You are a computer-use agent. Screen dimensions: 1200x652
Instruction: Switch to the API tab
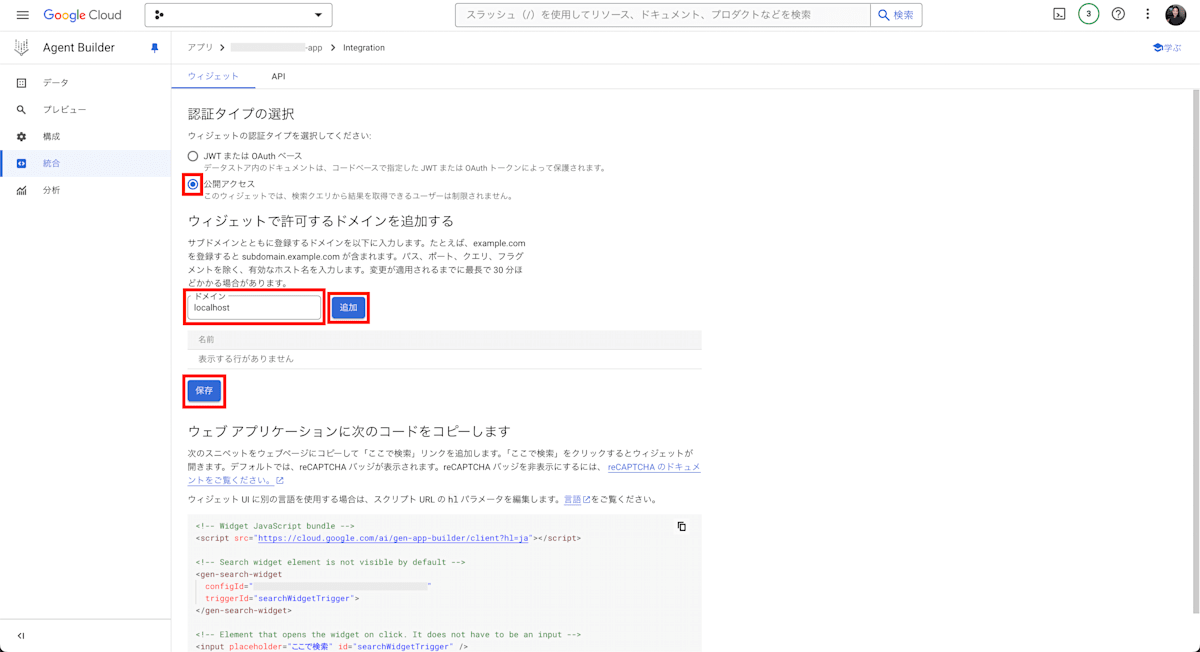pos(278,77)
